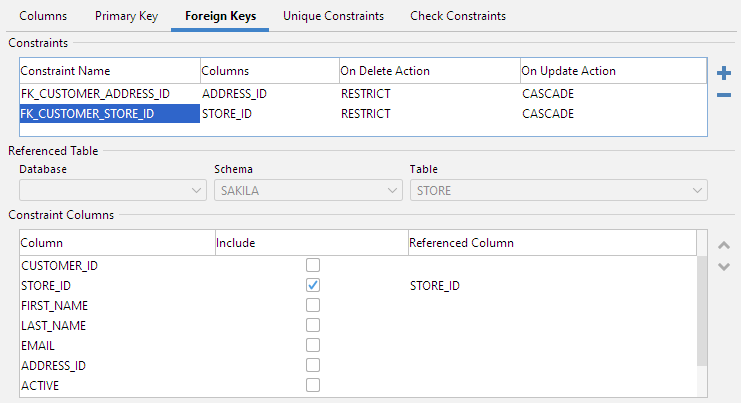Toggle the CUSTOMER_ID include checkbox

click(x=313, y=266)
